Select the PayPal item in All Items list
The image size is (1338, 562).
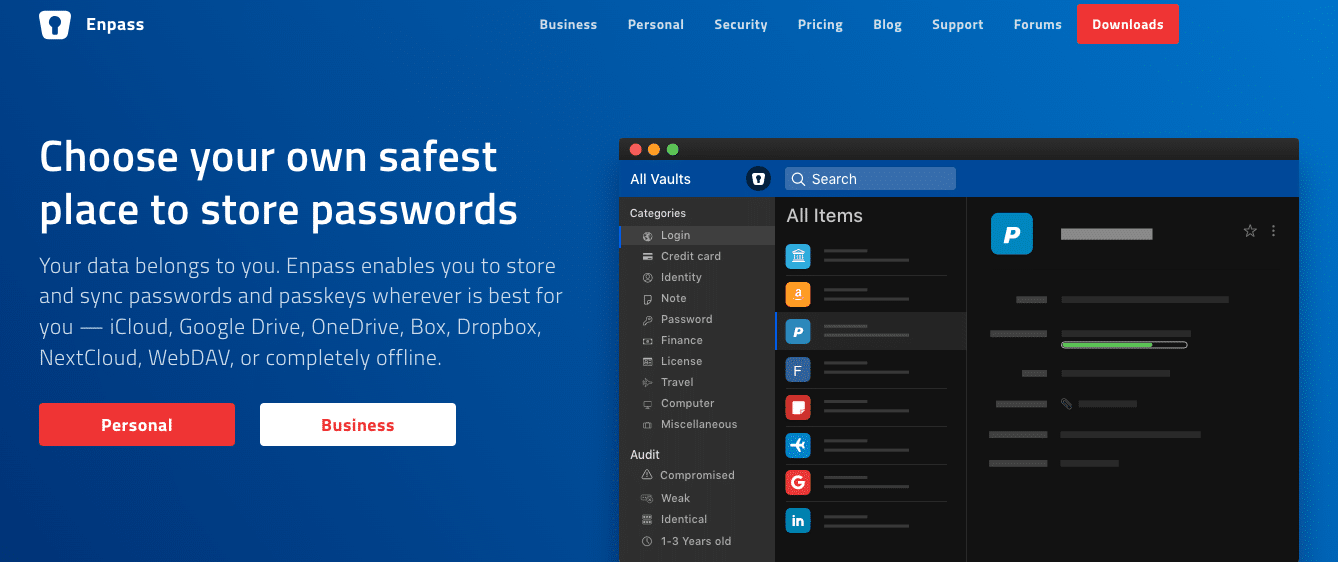(871, 331)
